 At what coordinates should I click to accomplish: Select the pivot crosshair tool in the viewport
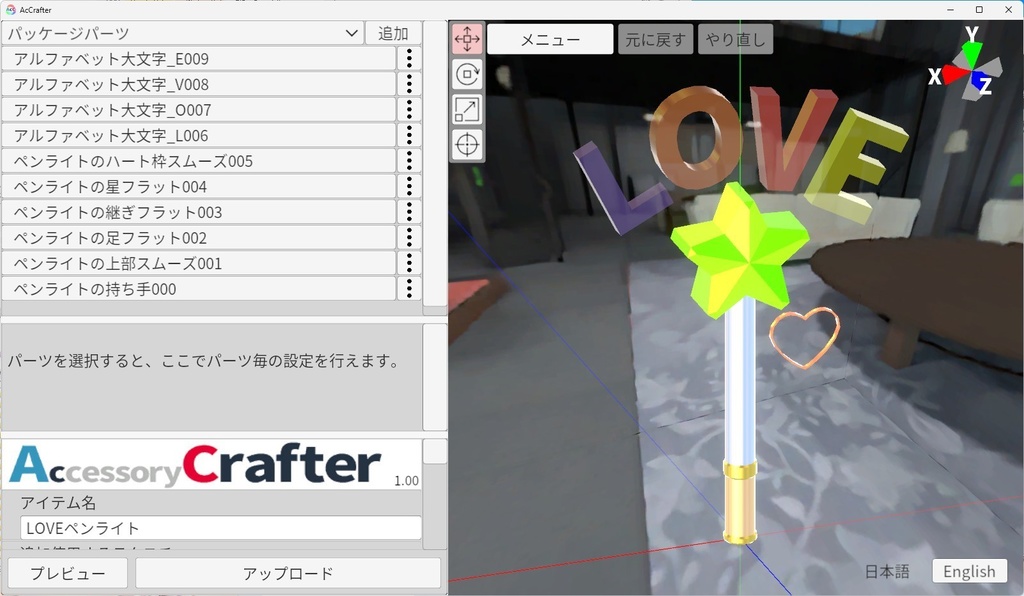[x=467, y=144]
